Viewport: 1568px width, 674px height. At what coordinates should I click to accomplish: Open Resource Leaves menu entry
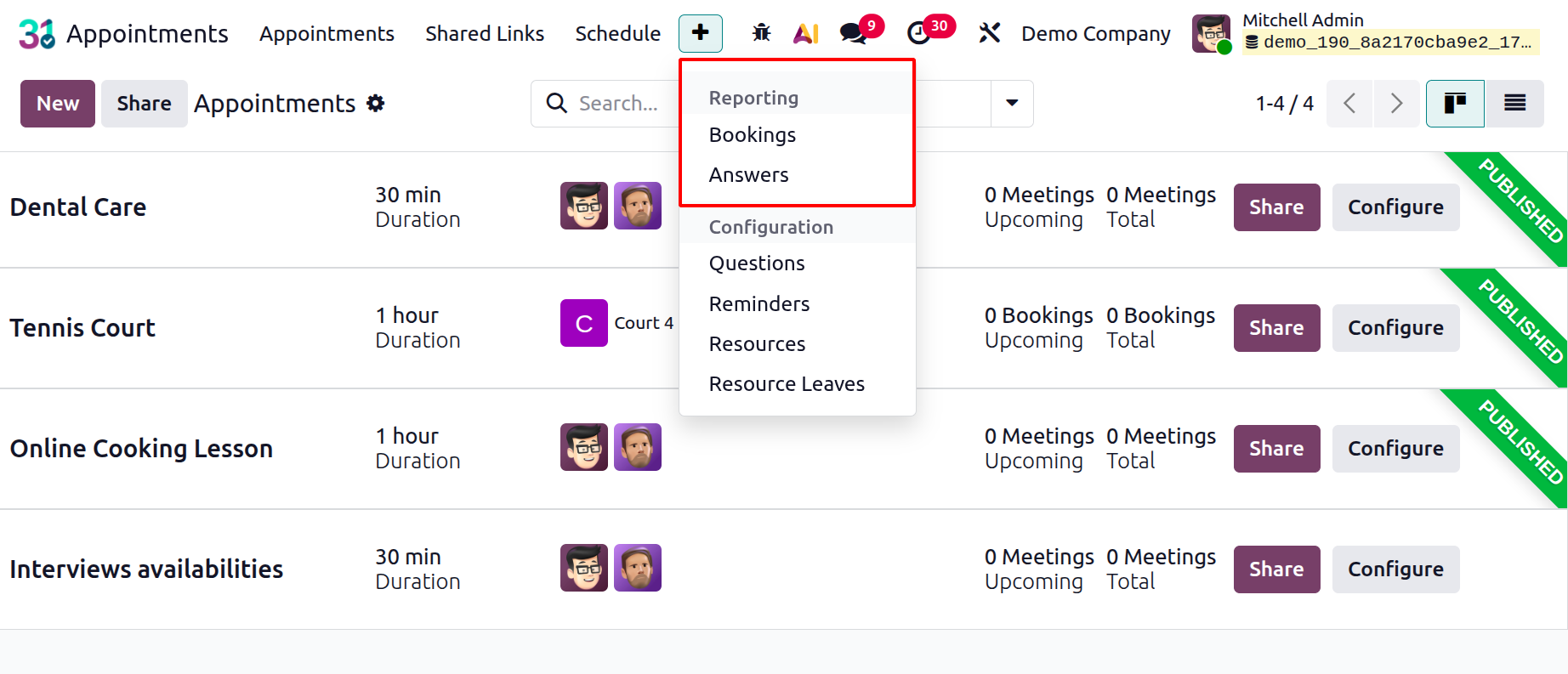click(787, 384)
